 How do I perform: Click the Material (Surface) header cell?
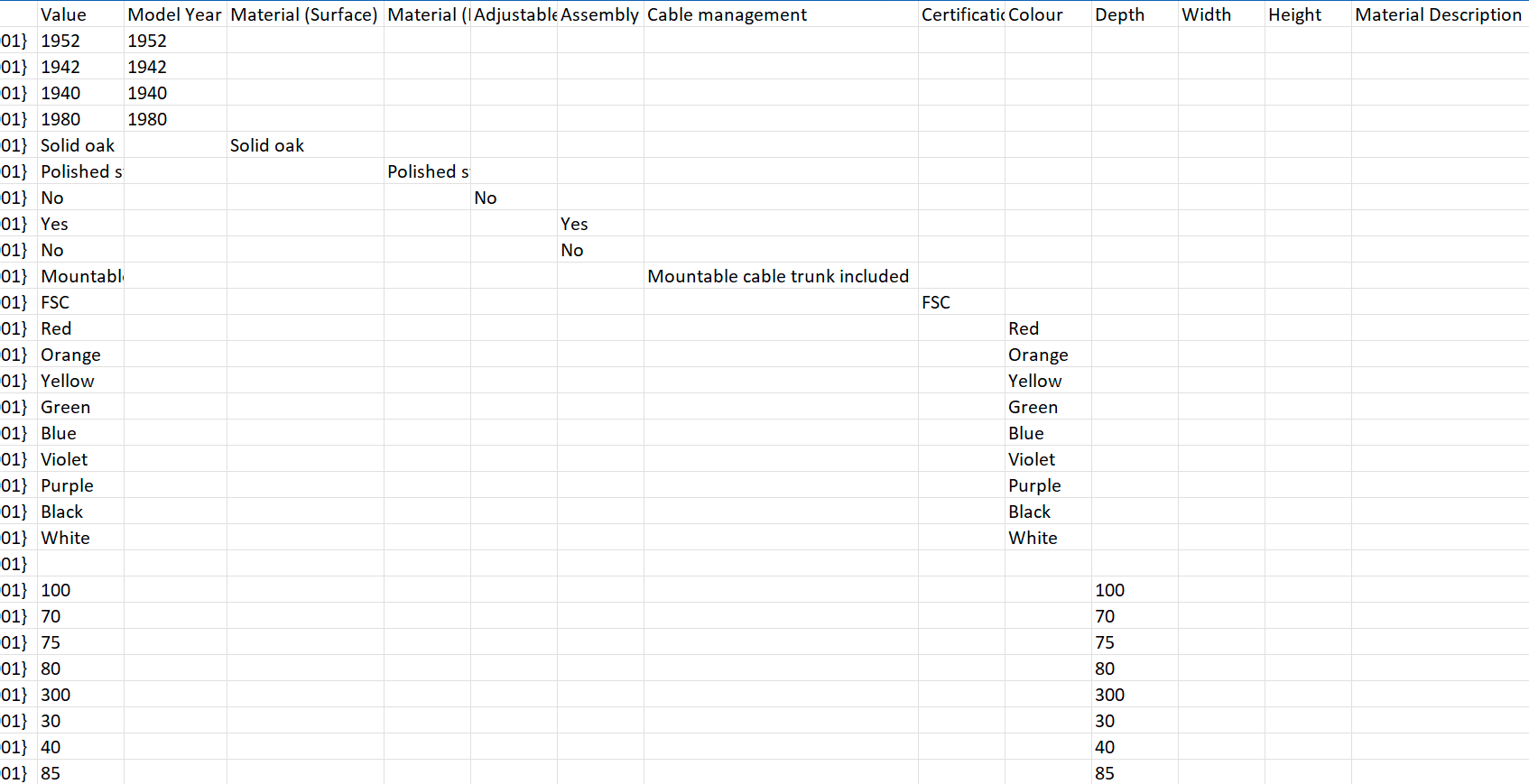coord(305,14)
